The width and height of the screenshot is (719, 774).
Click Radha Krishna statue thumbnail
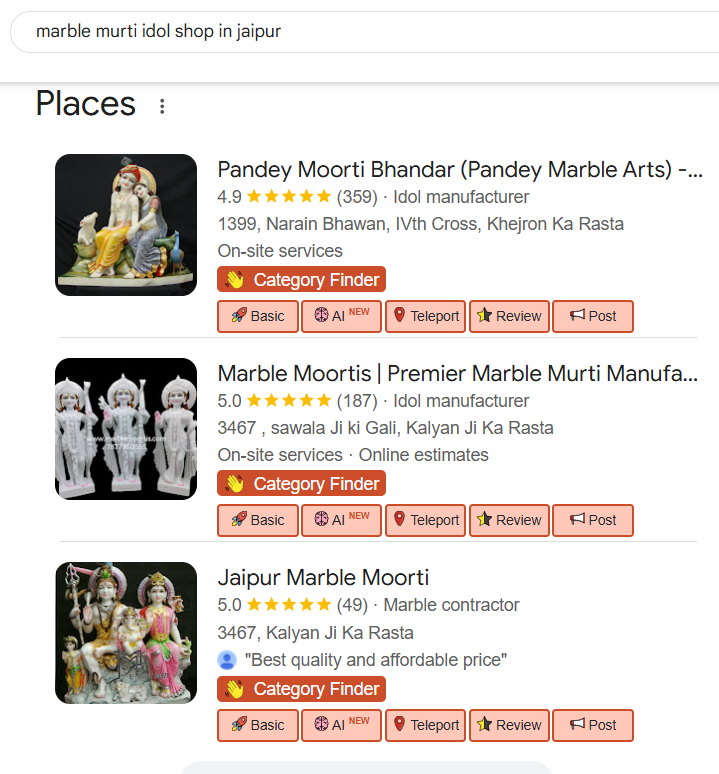tap(126, 225)
